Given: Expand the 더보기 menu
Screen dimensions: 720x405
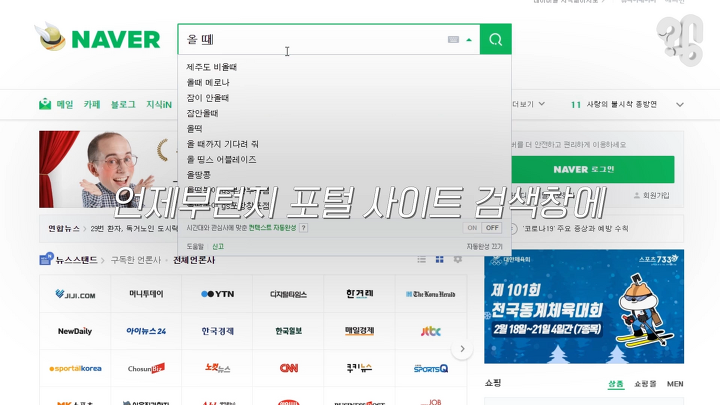Looking at the screenshot, I should (529, 104).
